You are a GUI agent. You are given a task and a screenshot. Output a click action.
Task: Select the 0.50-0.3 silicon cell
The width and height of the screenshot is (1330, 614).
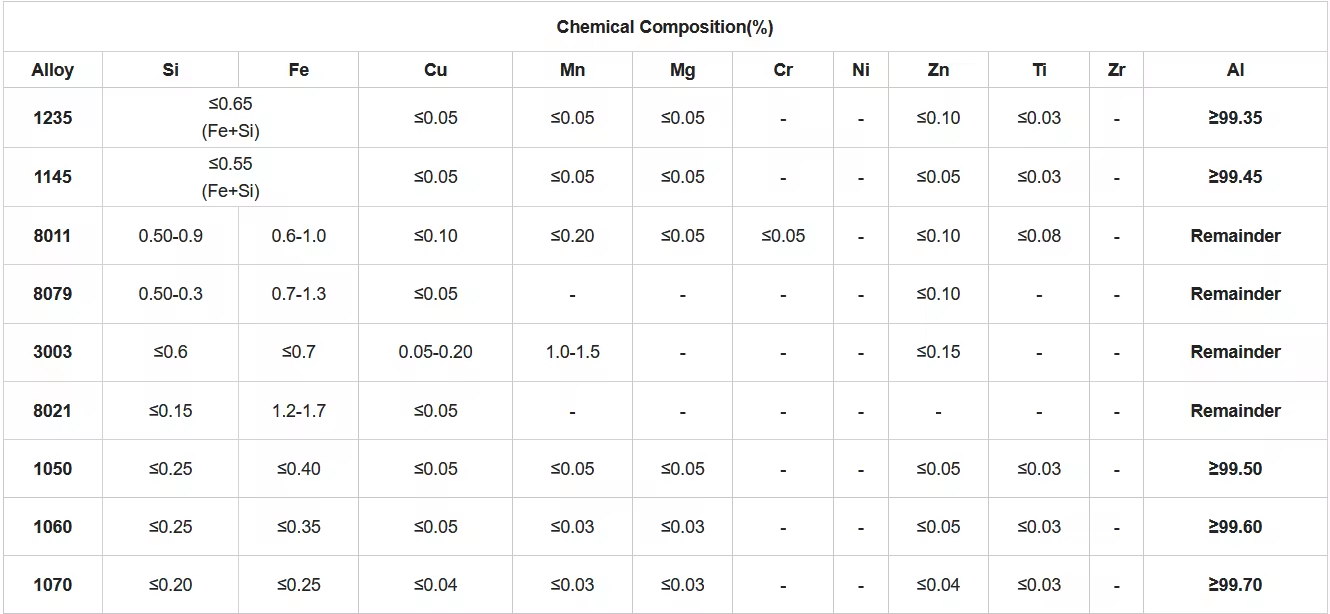pos(170,294)
